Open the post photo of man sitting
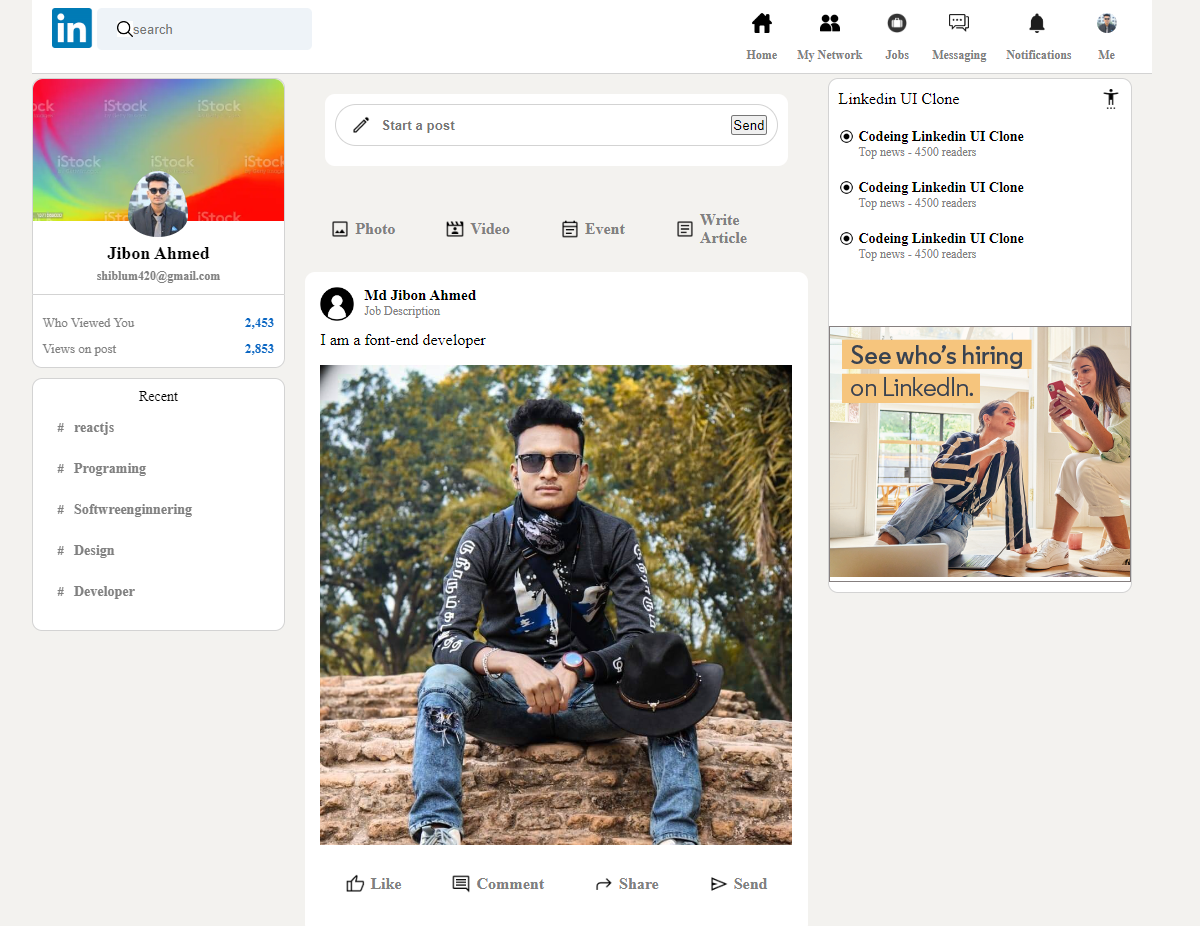The width and height of the screenshot is (1200, 926). (556, 605)
